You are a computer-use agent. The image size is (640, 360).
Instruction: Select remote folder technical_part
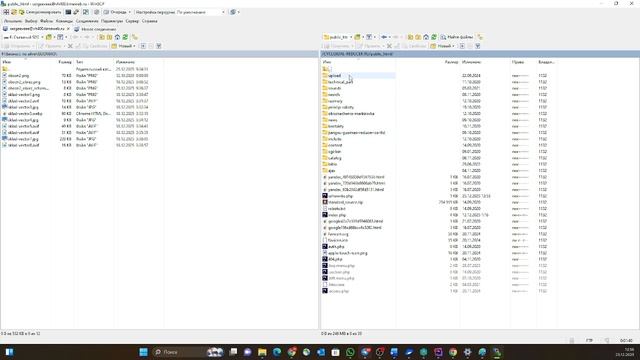point(340,82)
